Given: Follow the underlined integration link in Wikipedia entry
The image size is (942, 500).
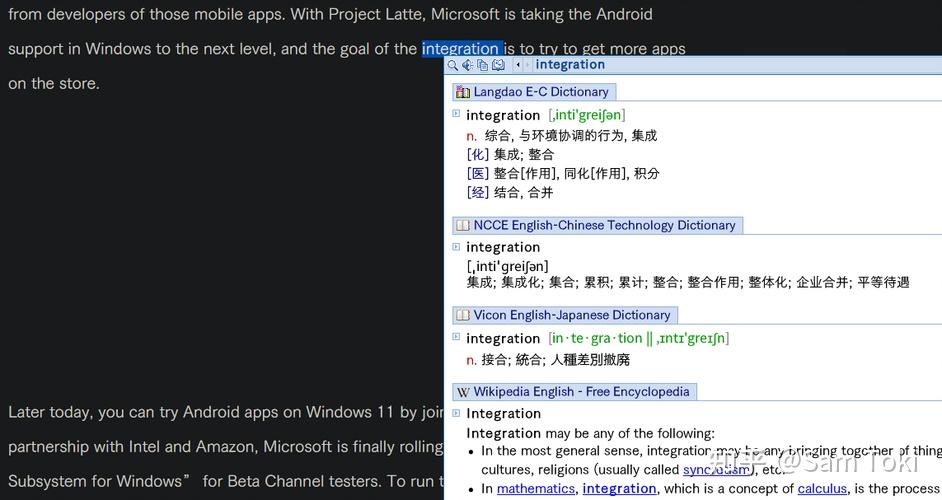Looking at the screenshot, I should (x=619, y=489).
